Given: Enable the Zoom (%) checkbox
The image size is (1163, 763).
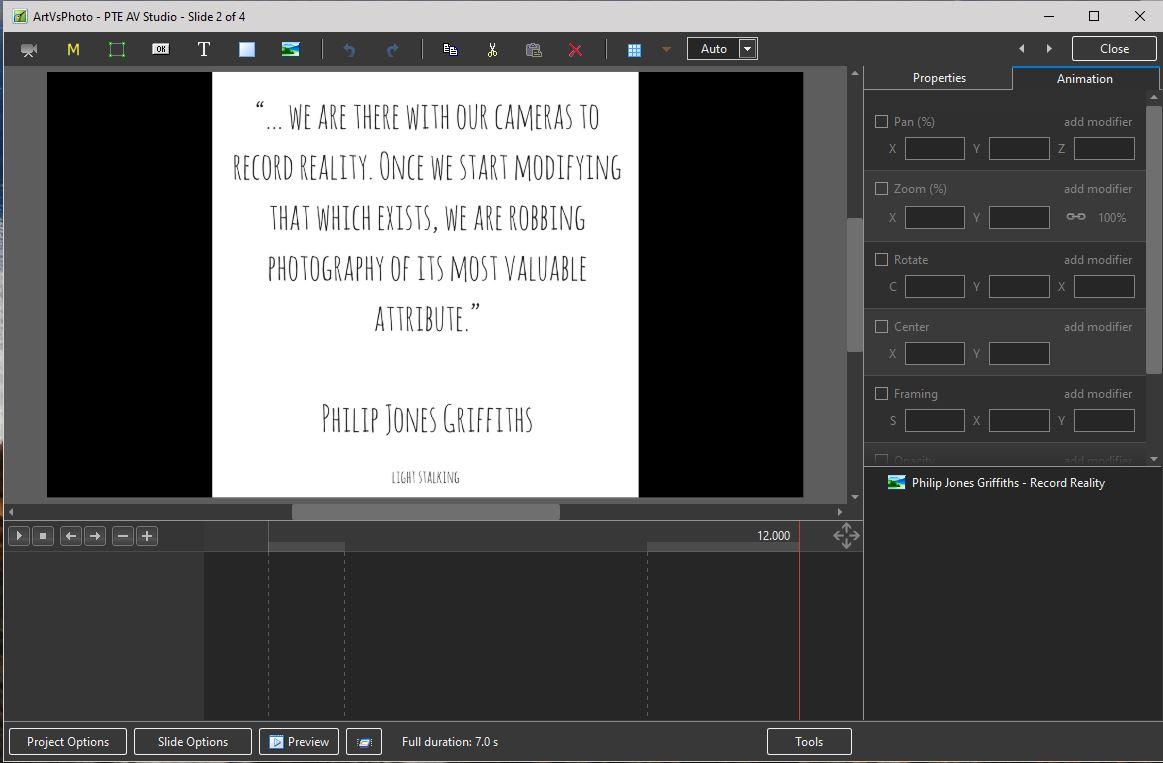Looking at the screenshot, I should pyautogui.click(x=881, y=188).
